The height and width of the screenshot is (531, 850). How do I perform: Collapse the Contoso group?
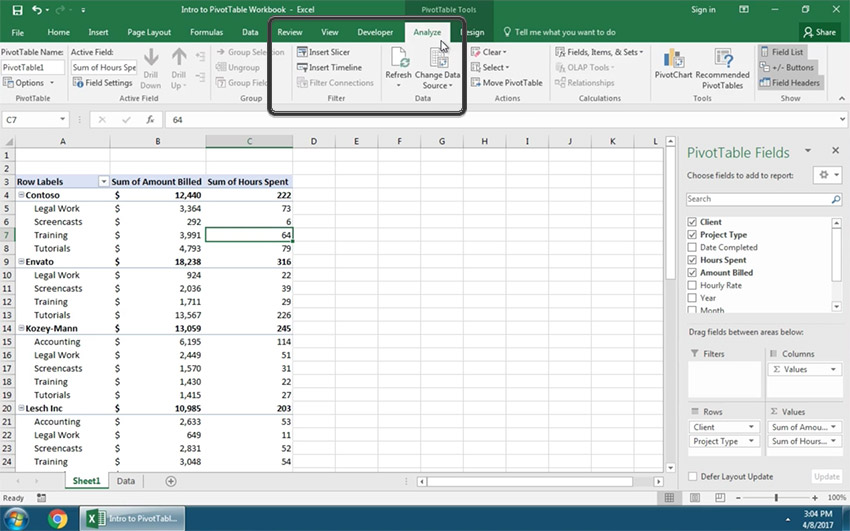(21, 195)
